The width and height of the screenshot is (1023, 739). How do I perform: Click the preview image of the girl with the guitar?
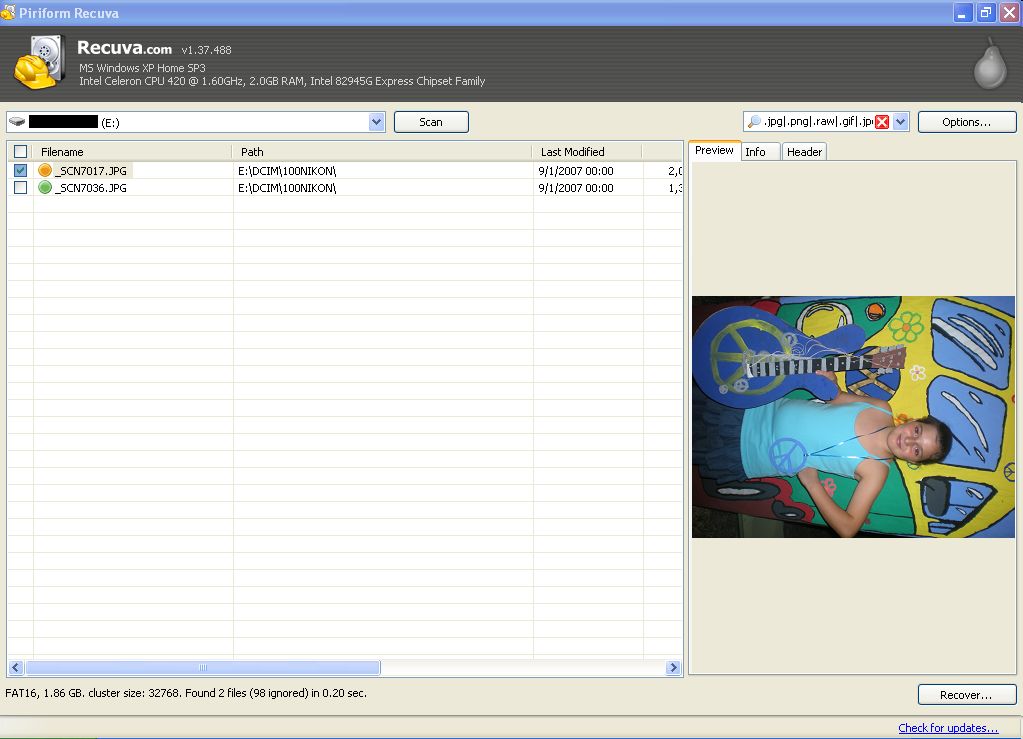tap(853, 417)
